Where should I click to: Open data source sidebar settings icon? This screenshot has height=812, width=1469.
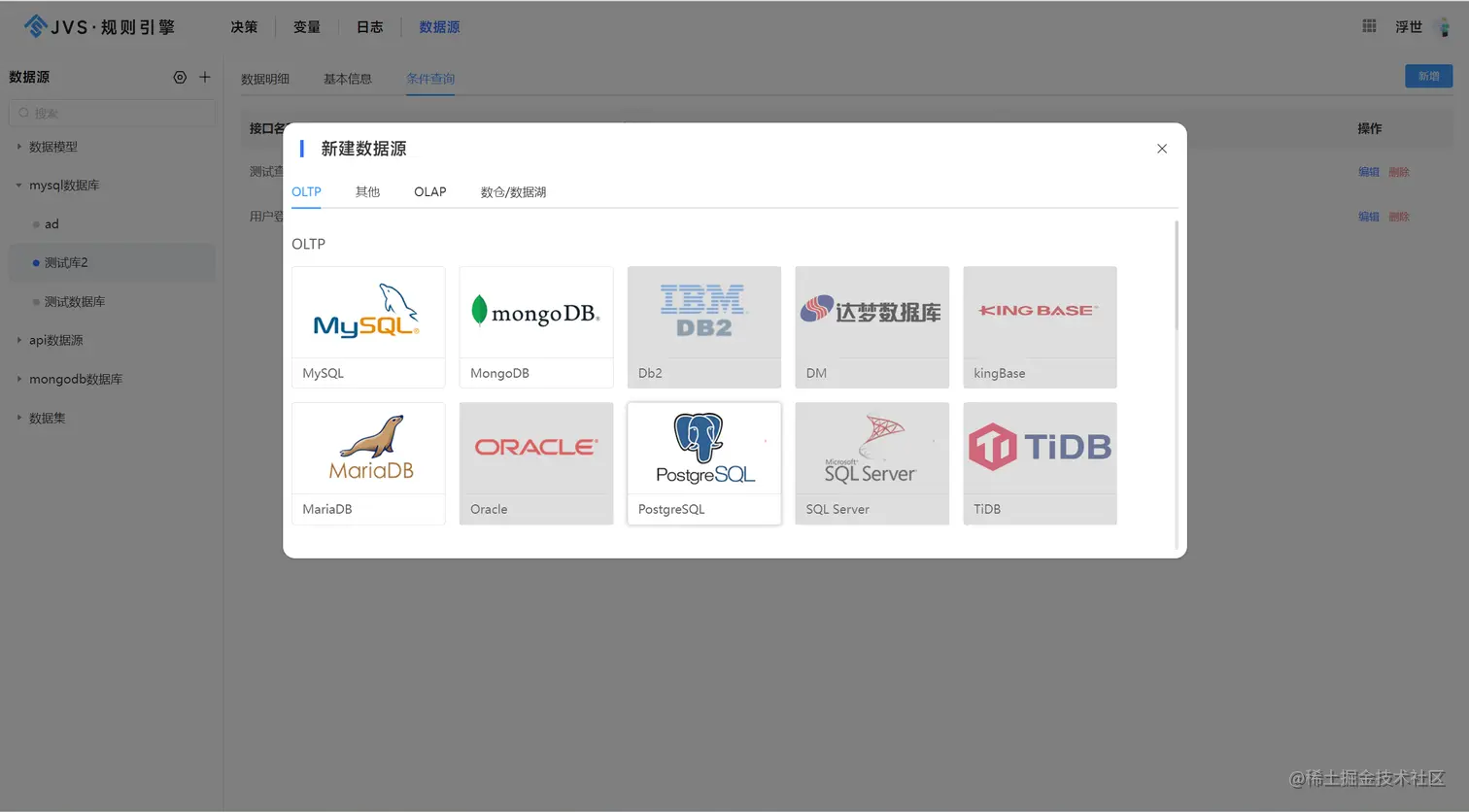[x=180, y=77]
